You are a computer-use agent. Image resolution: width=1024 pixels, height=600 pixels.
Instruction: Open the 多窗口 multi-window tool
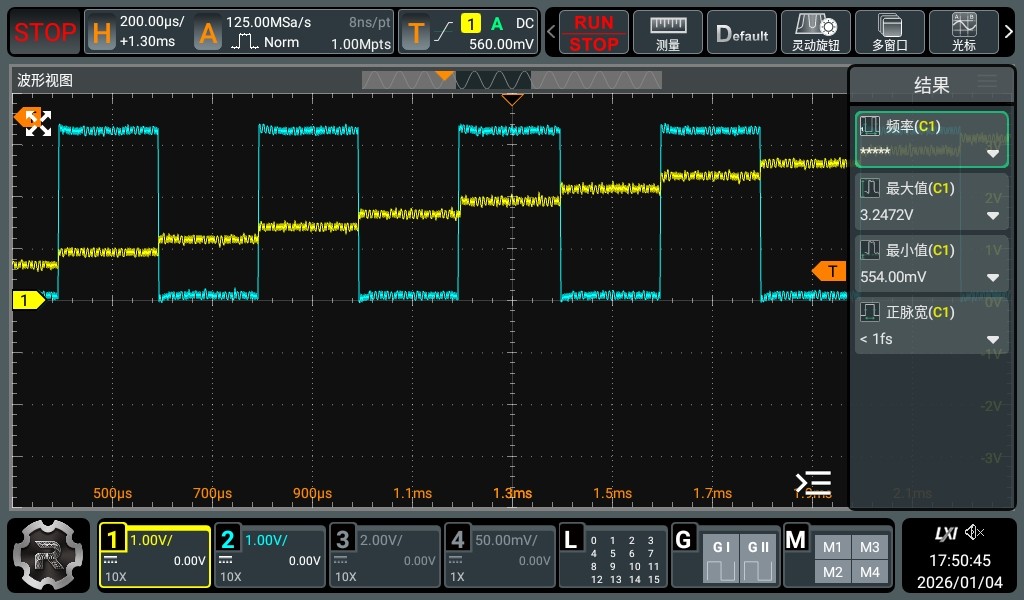(889, 32)
